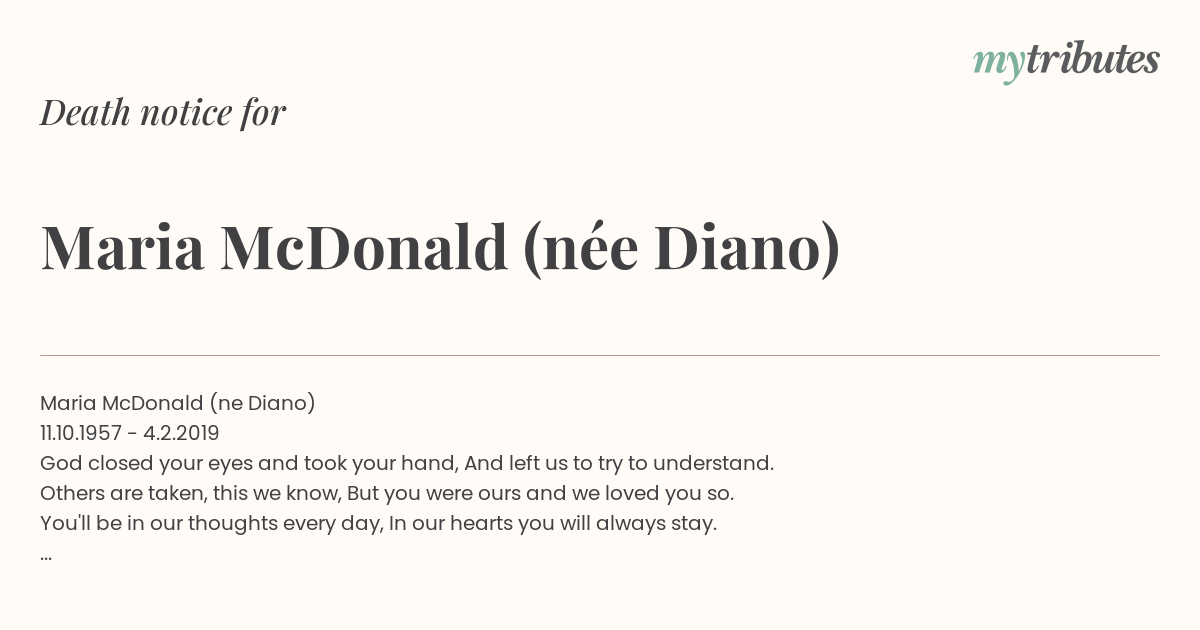
Task: Click the 'Maria McDonald (ne Diano)' text line
Action: pyautogui.click(x=178, y=403)
